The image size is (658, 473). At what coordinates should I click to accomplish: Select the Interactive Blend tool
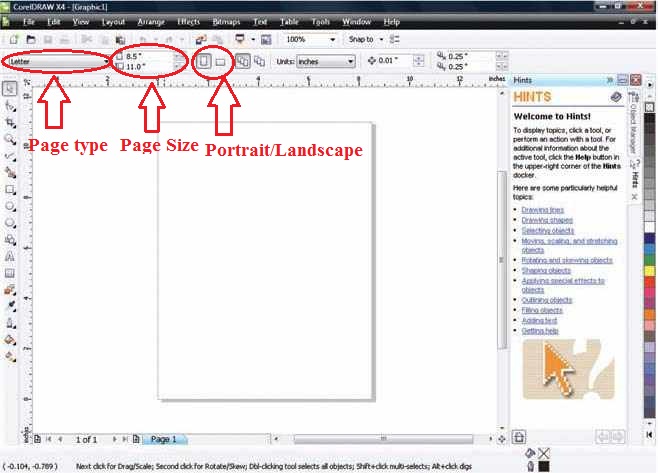pos(10,290)
